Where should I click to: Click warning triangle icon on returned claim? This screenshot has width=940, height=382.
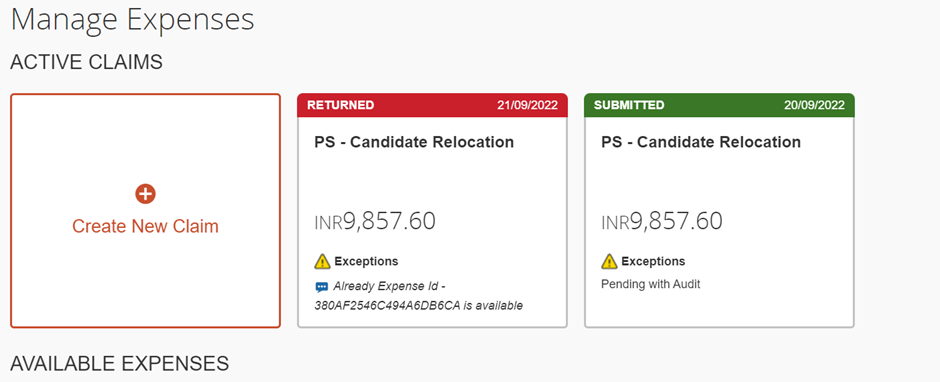pyautogui.click(x=323, y=261)
